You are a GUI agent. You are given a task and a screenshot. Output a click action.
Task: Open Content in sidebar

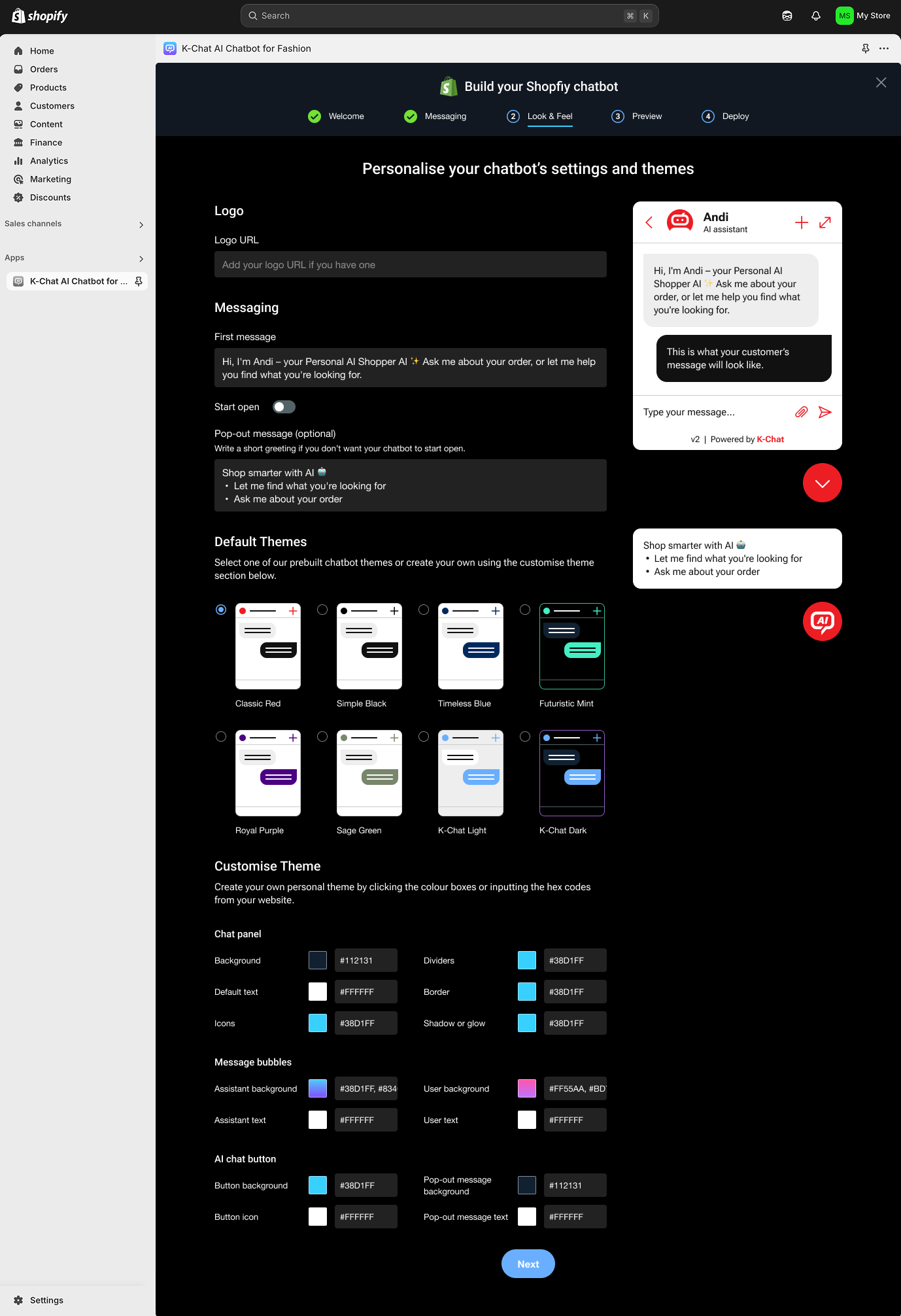(x=46, y=124)
